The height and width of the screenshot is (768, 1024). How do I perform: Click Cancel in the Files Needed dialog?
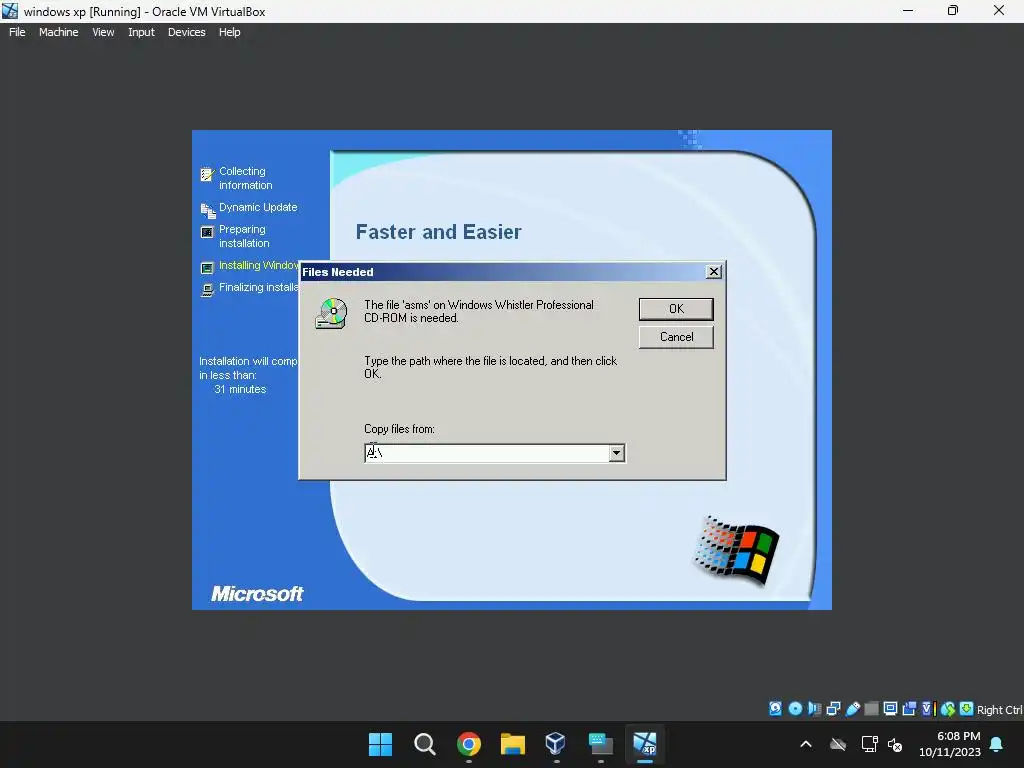point(676,337)
